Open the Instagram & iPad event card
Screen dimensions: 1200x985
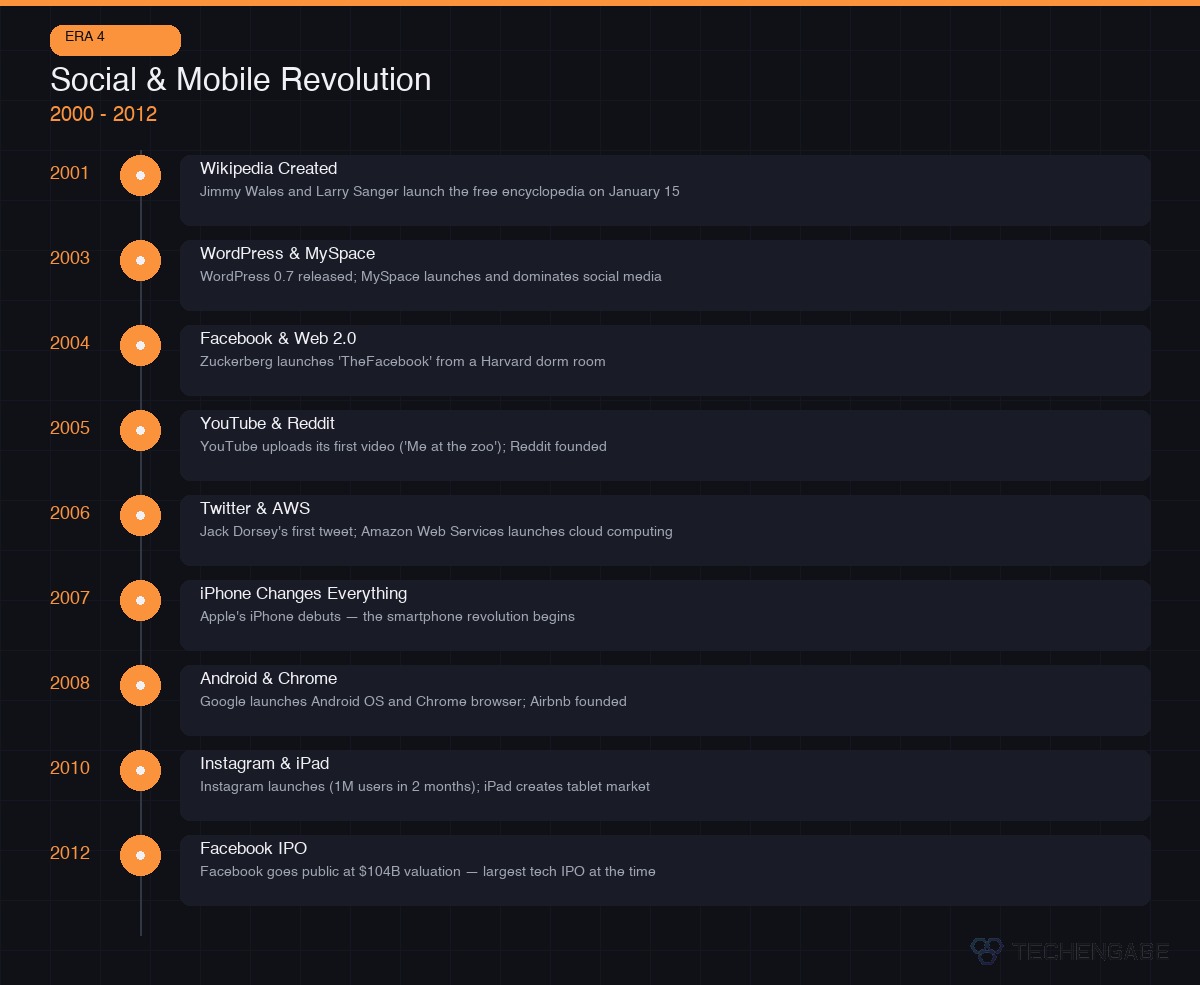tap(665, 785)
